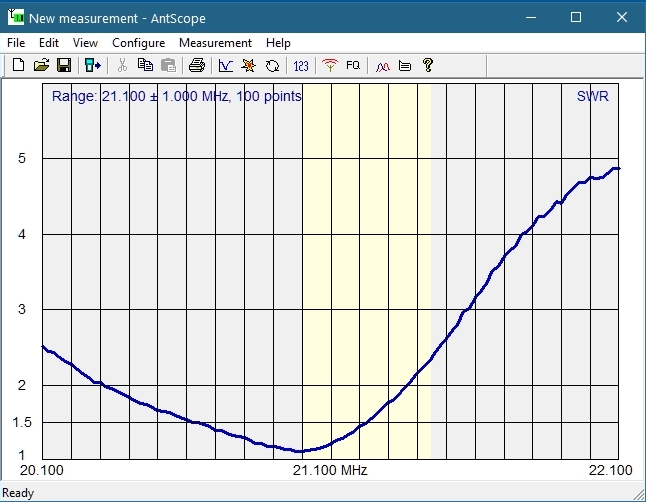This screenshot has width=646, height=502.
Task: Click the 123 numeric data icon
Action: [x=301, y=66]
